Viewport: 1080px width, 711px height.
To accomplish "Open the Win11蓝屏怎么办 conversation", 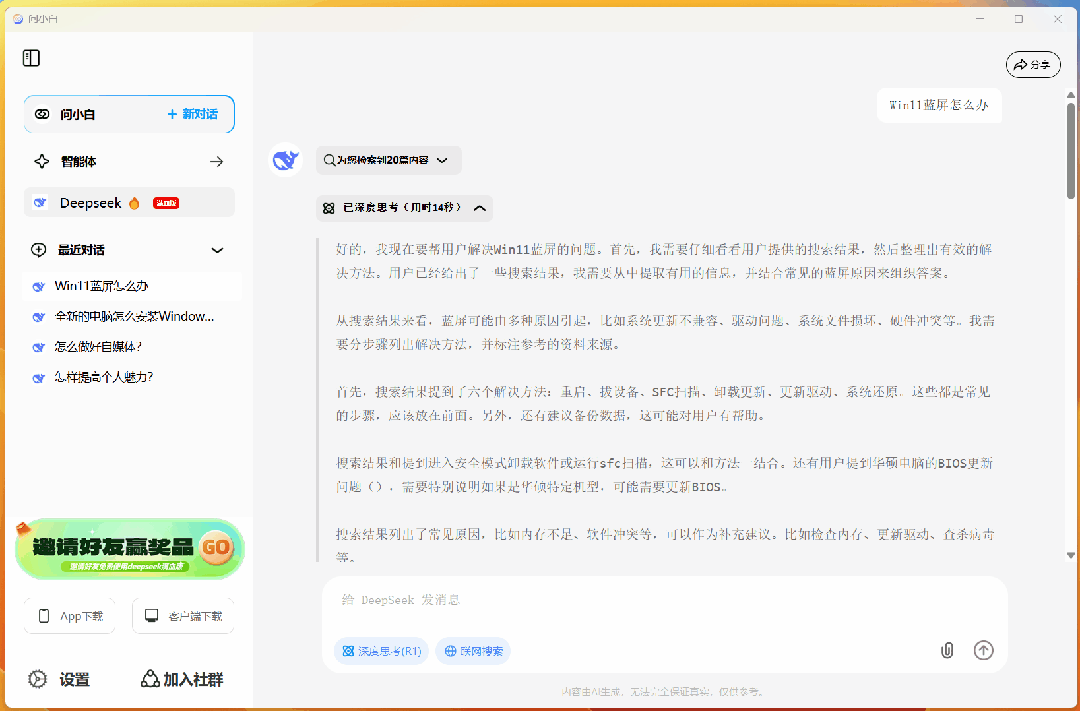I will [x=132, y=286].
